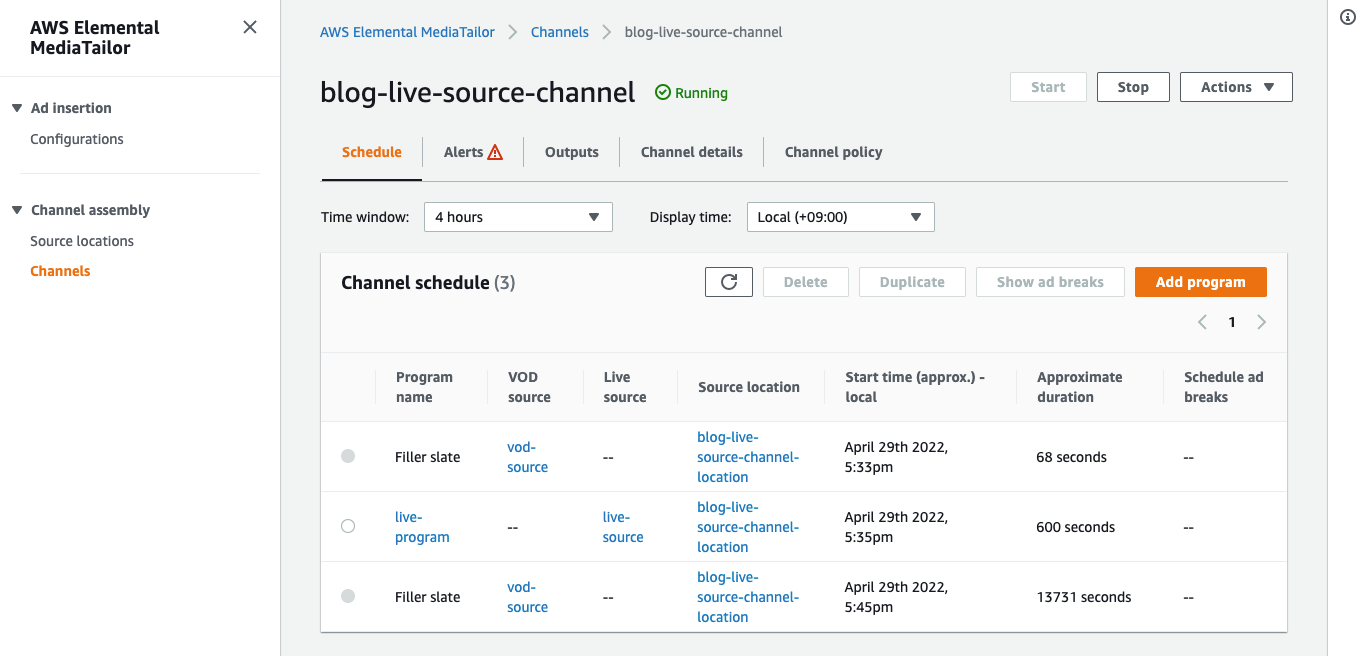Click the Show ad breaks button
This screenshot has width=1368, height=656.
click(x=1050, y=282)
